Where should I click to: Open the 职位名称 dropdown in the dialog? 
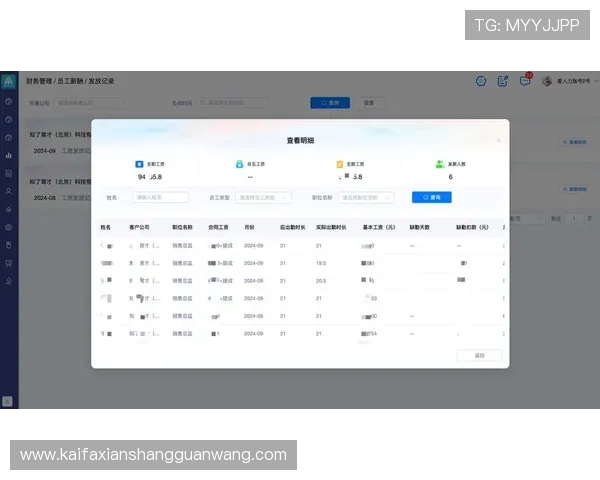(x=365, y=198)
